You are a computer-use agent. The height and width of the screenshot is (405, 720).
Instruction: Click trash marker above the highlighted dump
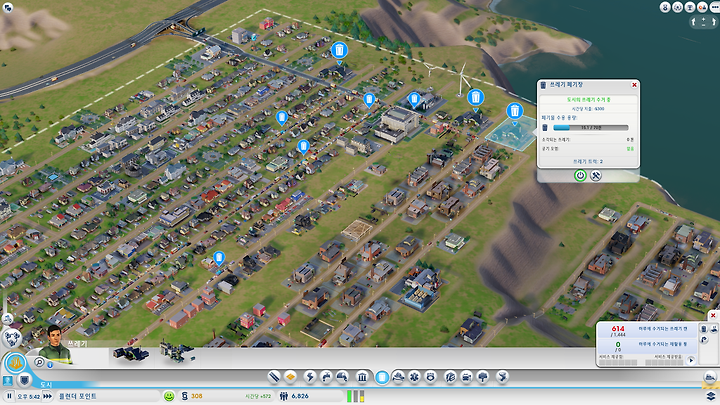pyautogui.click(x=515, y=112)
